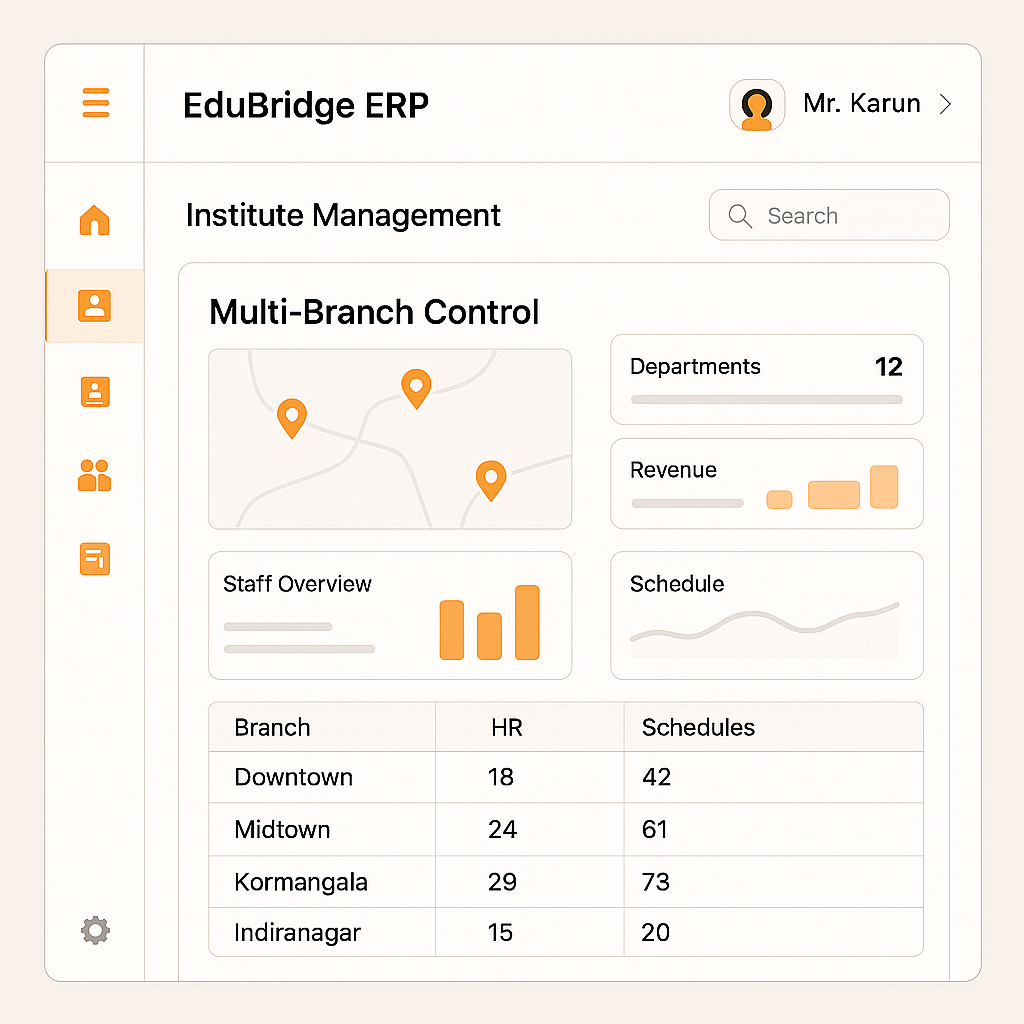Sort by the Schedules column header
The height and width of the screenshot is (1024, 1024).
pos(698,727)
